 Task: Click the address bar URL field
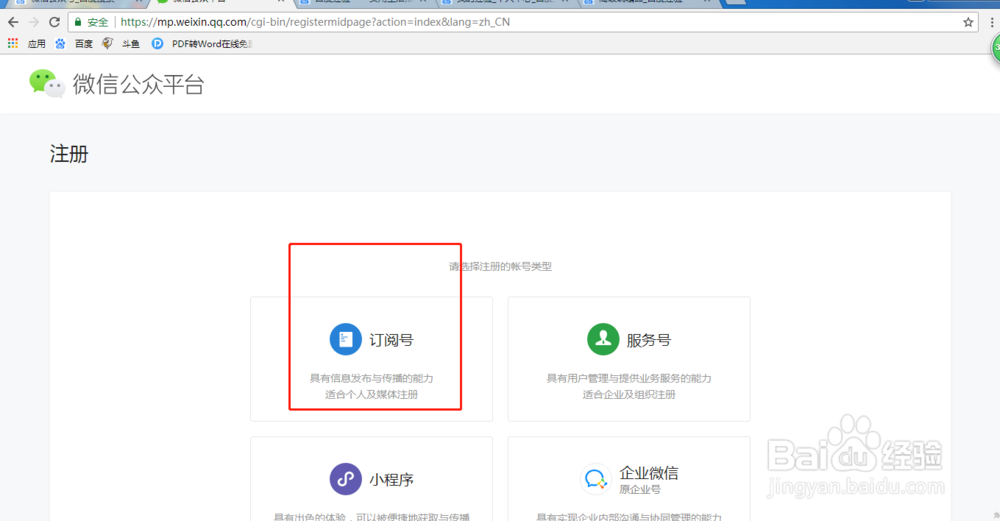click(x=523, y=22)
